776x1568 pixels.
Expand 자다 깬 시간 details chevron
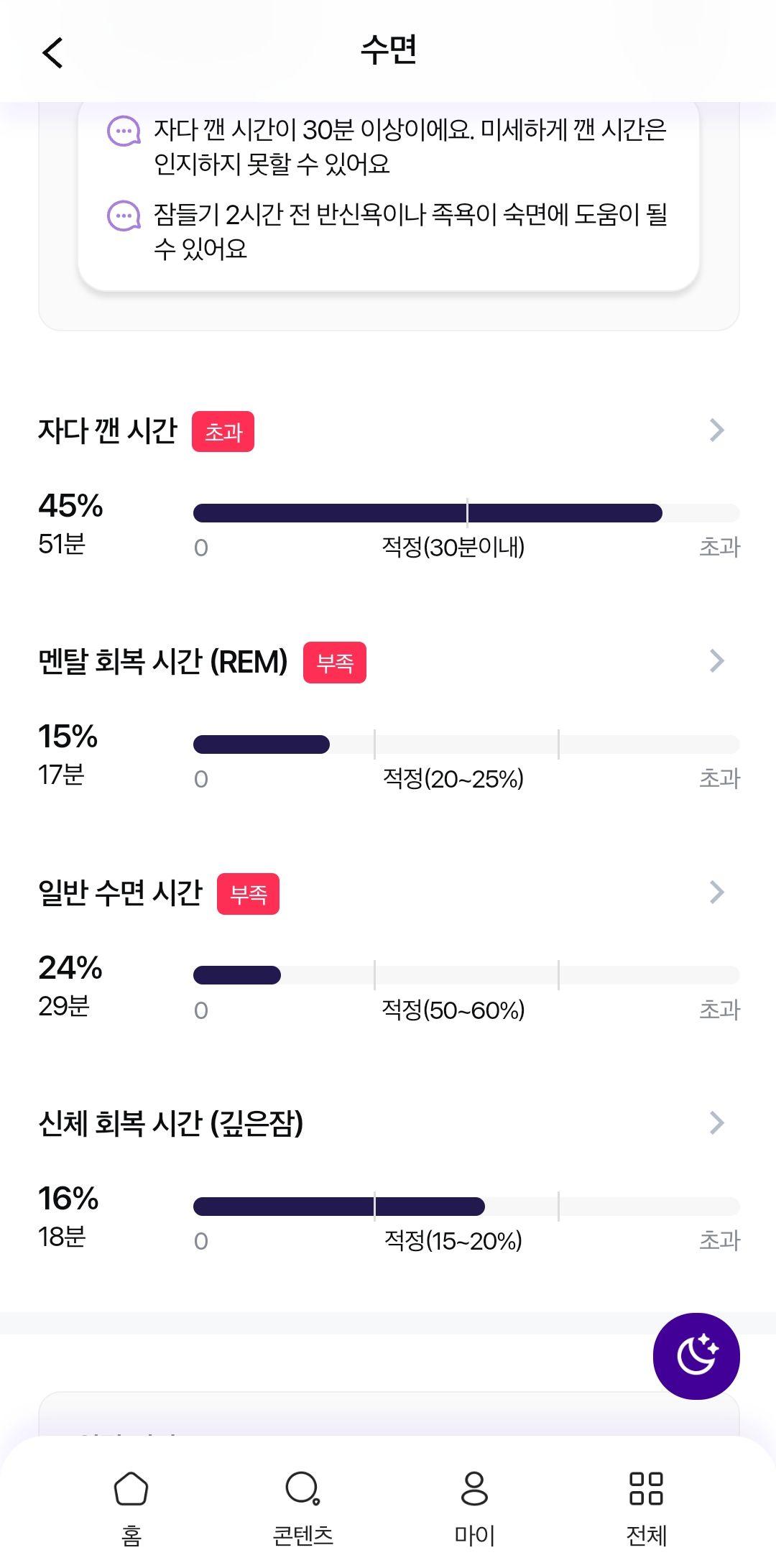pyautogui.click(x=716, y=430)
